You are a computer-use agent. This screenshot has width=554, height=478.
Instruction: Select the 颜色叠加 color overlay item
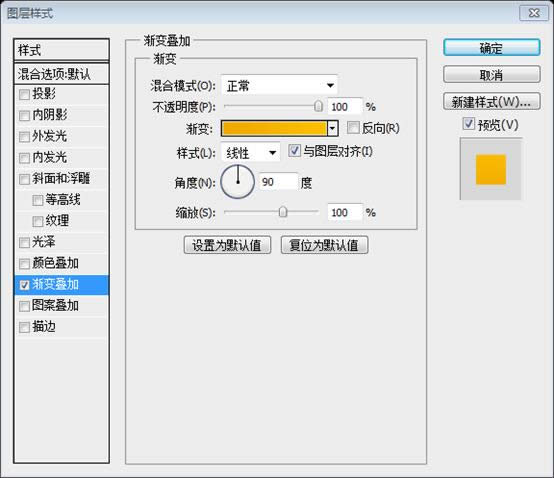pos(61,263)
